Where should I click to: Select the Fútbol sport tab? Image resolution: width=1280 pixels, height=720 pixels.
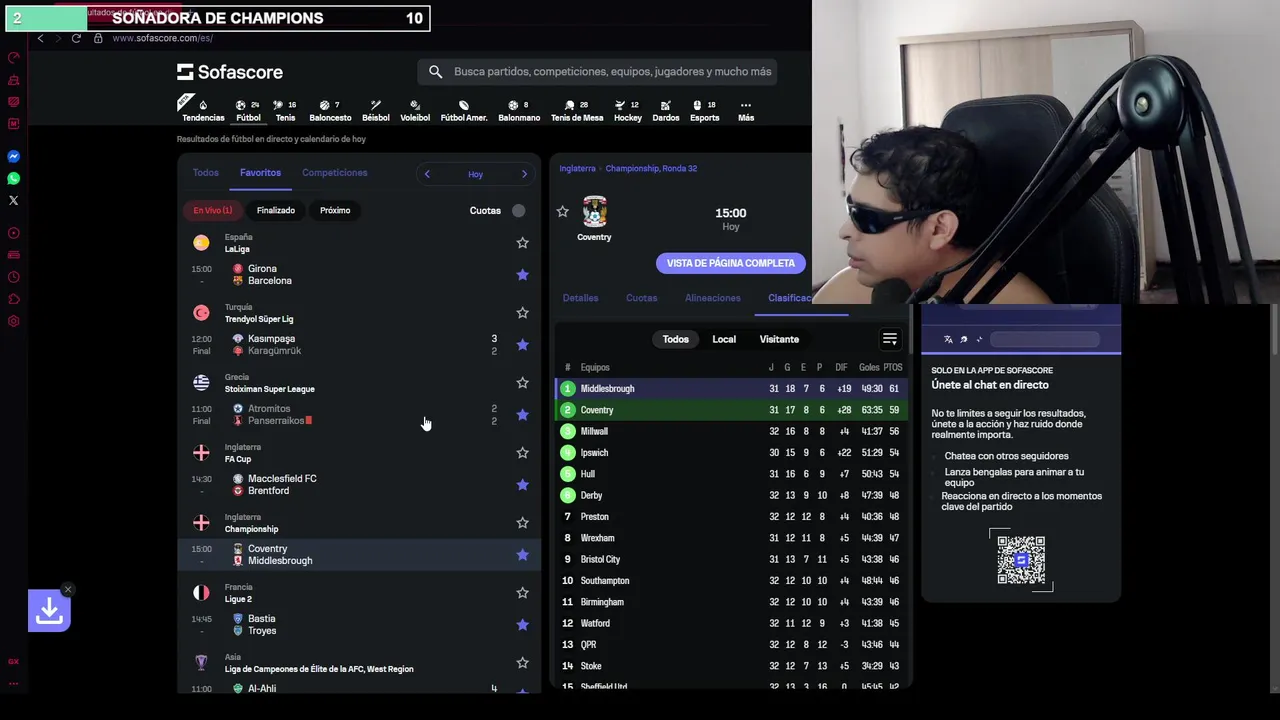click(x=248, y=110)
